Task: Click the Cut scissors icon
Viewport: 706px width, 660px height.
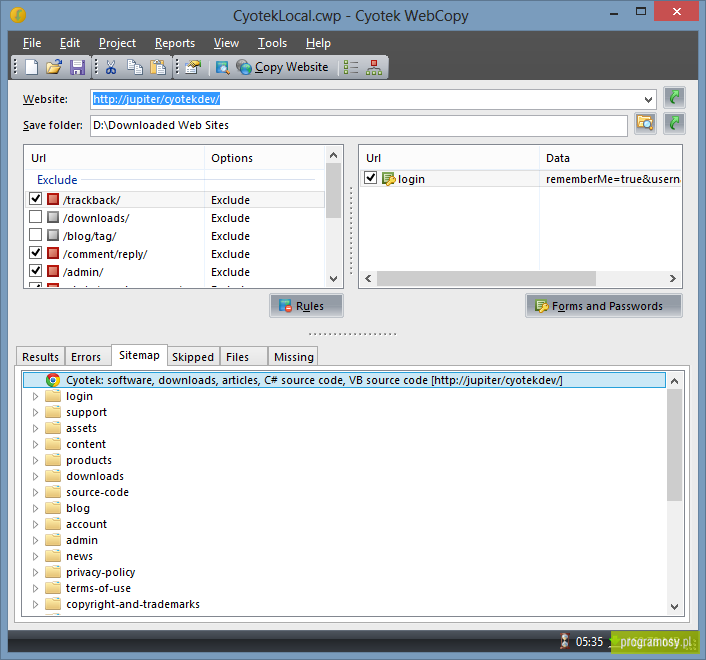Action: pyautogui.click(x=111, y=67)
